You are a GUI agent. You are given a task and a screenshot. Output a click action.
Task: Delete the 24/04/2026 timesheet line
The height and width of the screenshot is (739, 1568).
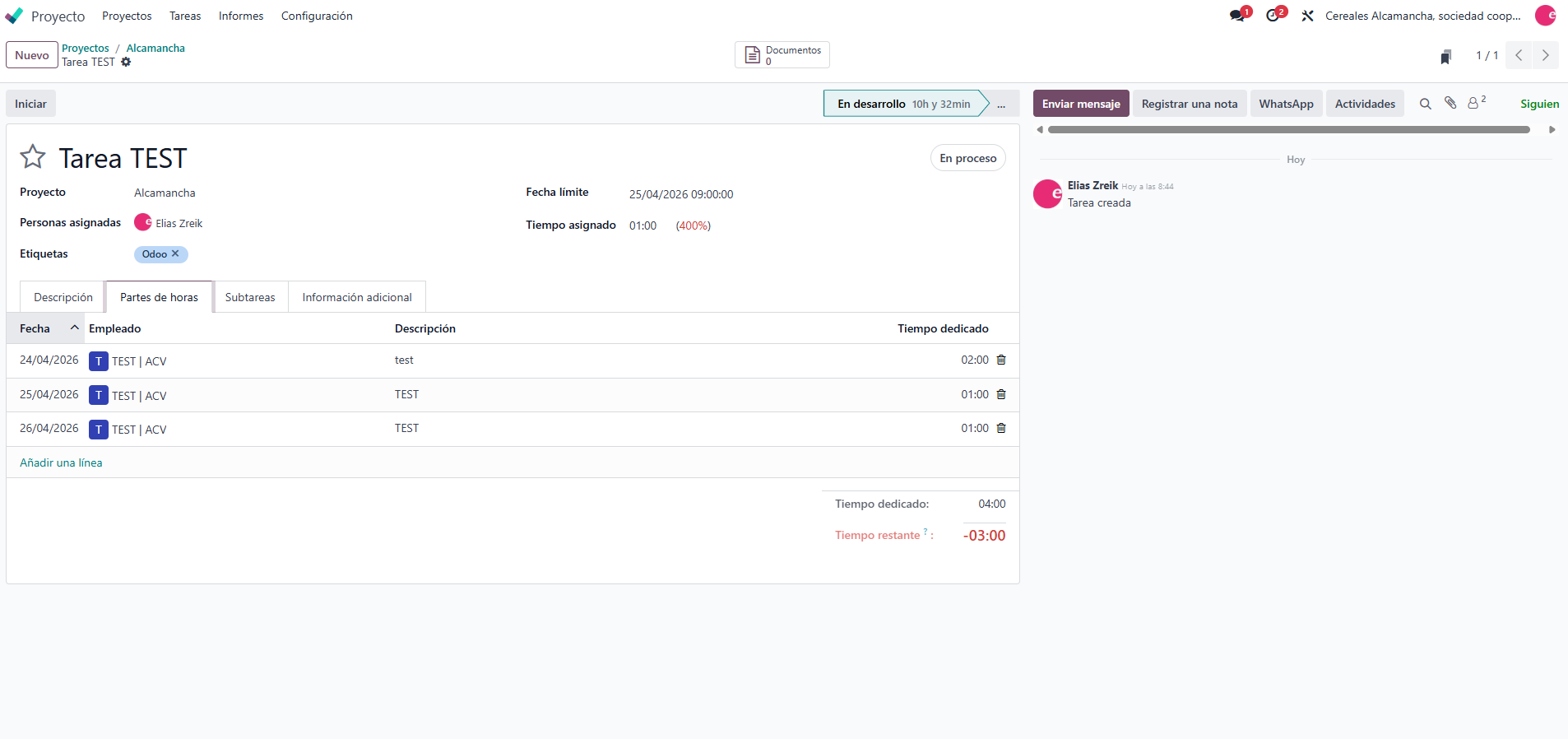point(1001,360)
